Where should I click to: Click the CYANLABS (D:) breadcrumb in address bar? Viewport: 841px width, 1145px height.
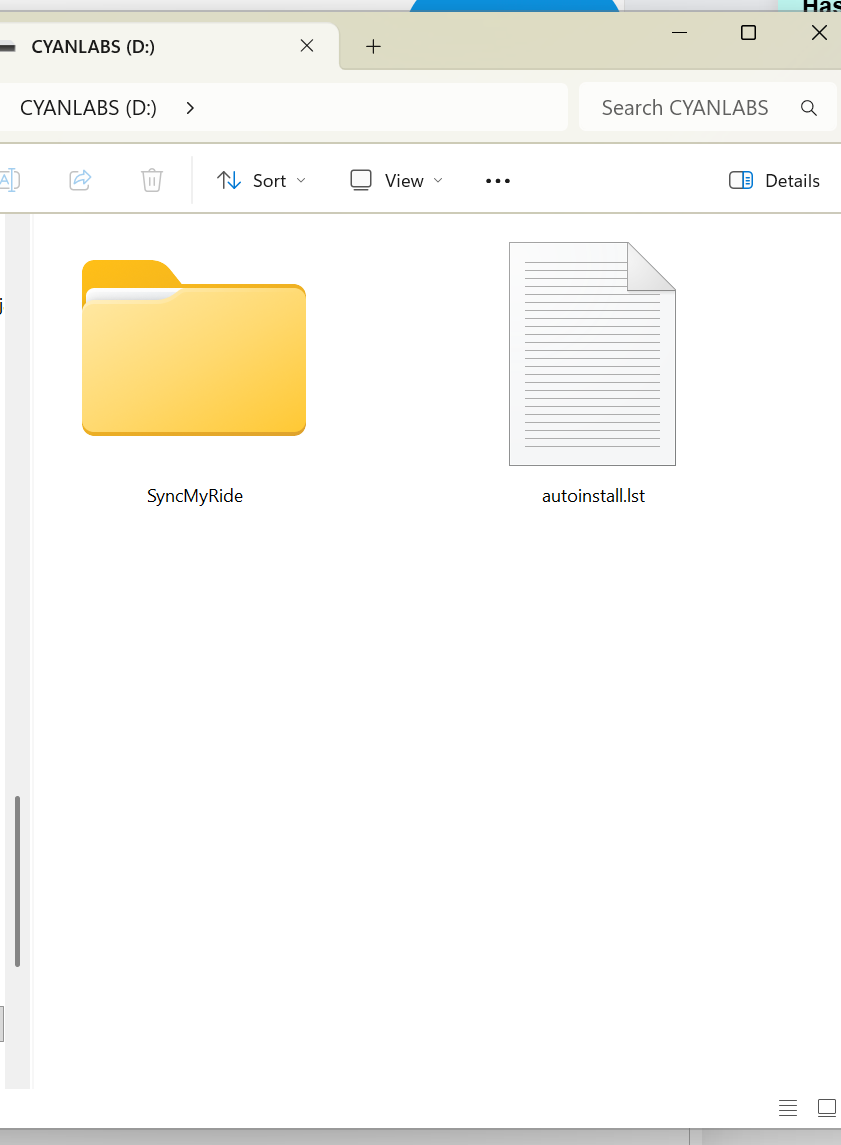pyautogui.click(x=88, y=108)
